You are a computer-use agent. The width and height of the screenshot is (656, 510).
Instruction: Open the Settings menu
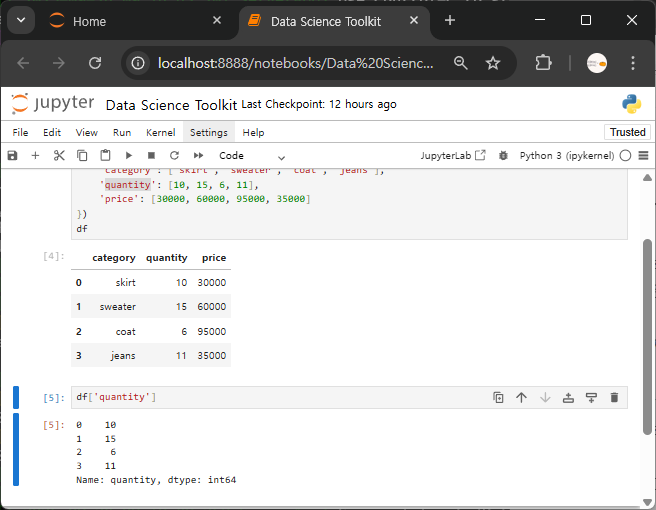point(209,133)
